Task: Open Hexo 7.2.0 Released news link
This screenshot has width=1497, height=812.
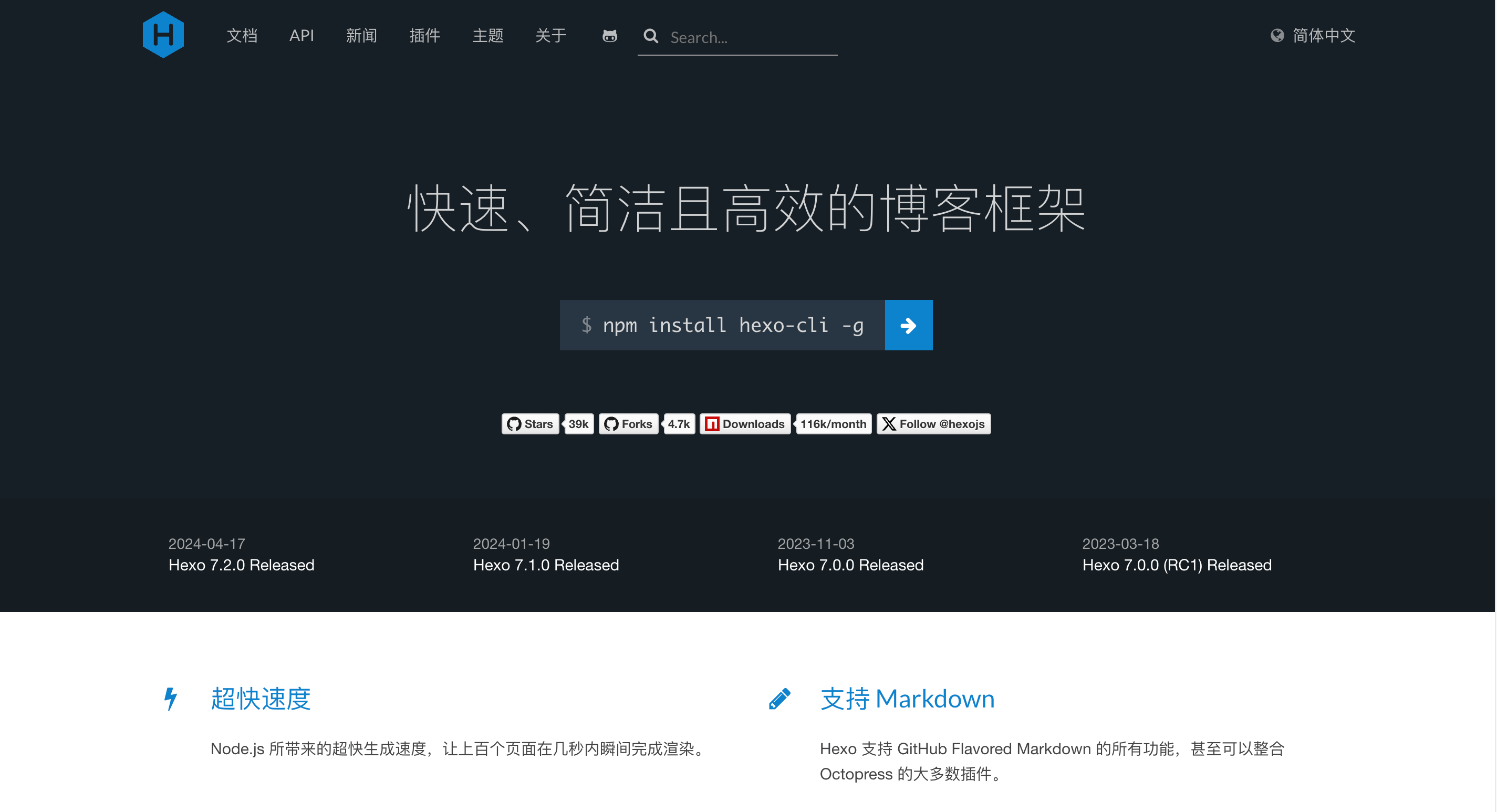Action: tap(241, 565)
